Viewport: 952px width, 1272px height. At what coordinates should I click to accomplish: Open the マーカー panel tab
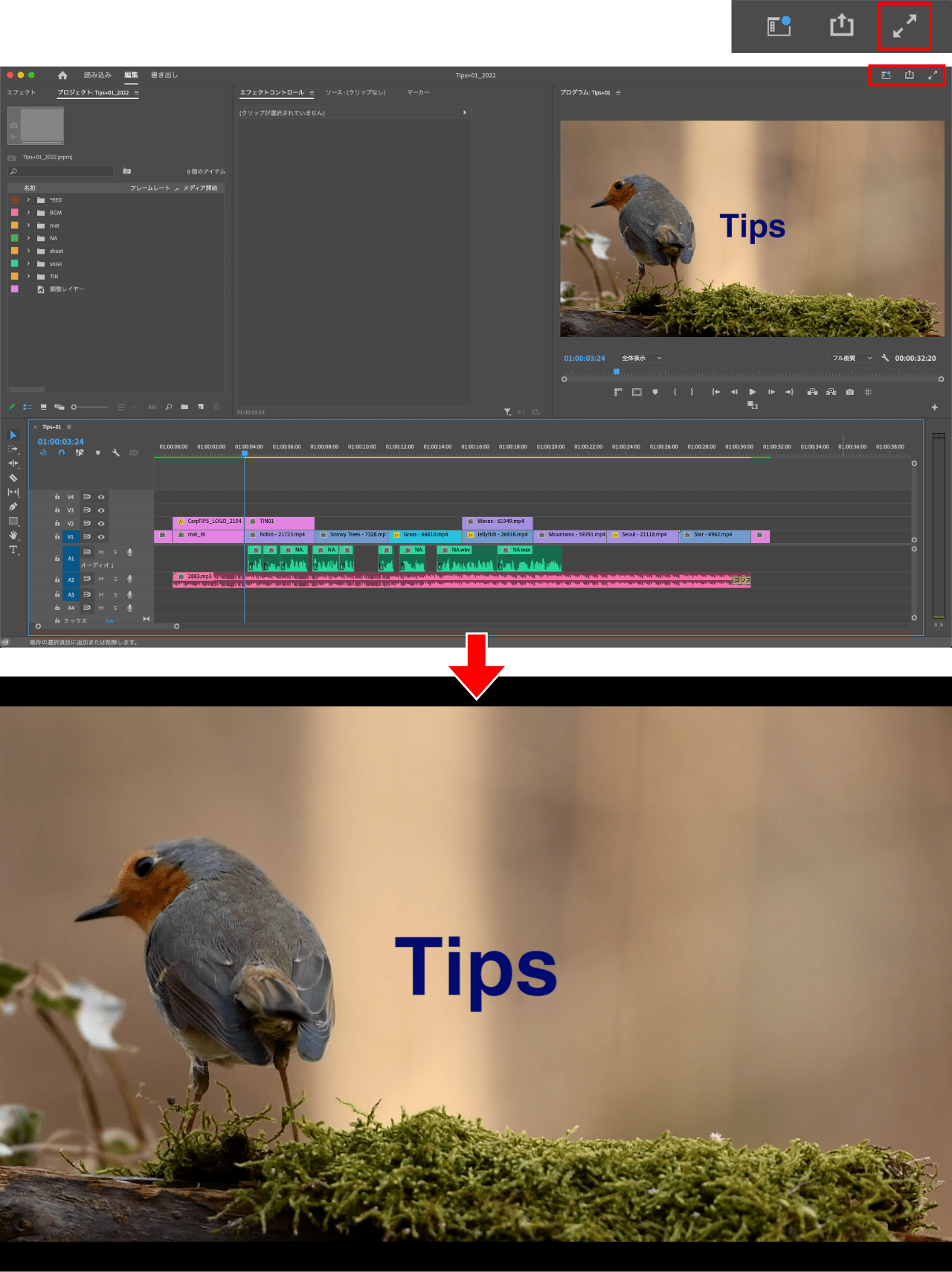click(x=418, y=92)
